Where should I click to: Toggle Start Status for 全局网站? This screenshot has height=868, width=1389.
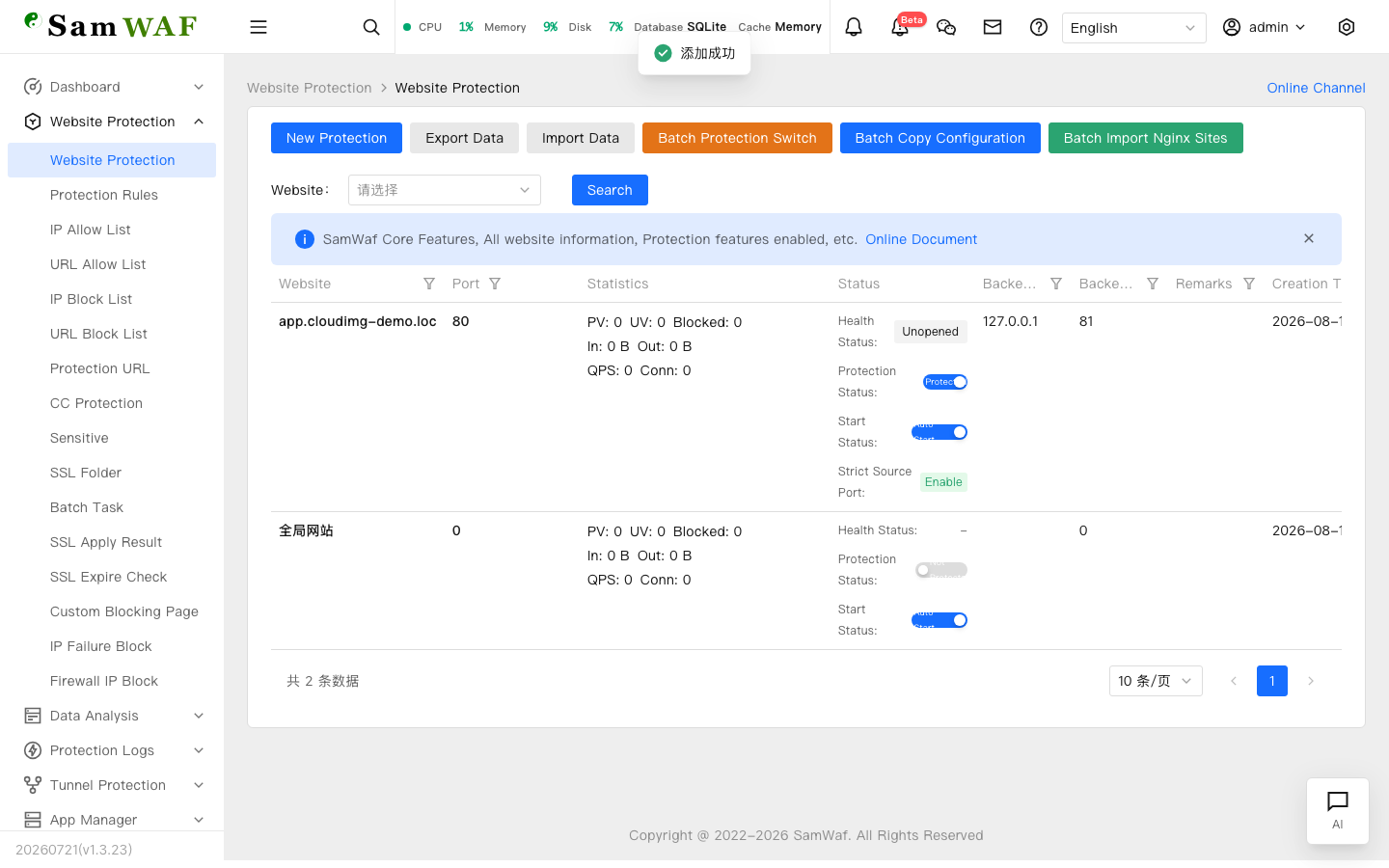pyautogui.click(x=940, y=620)
